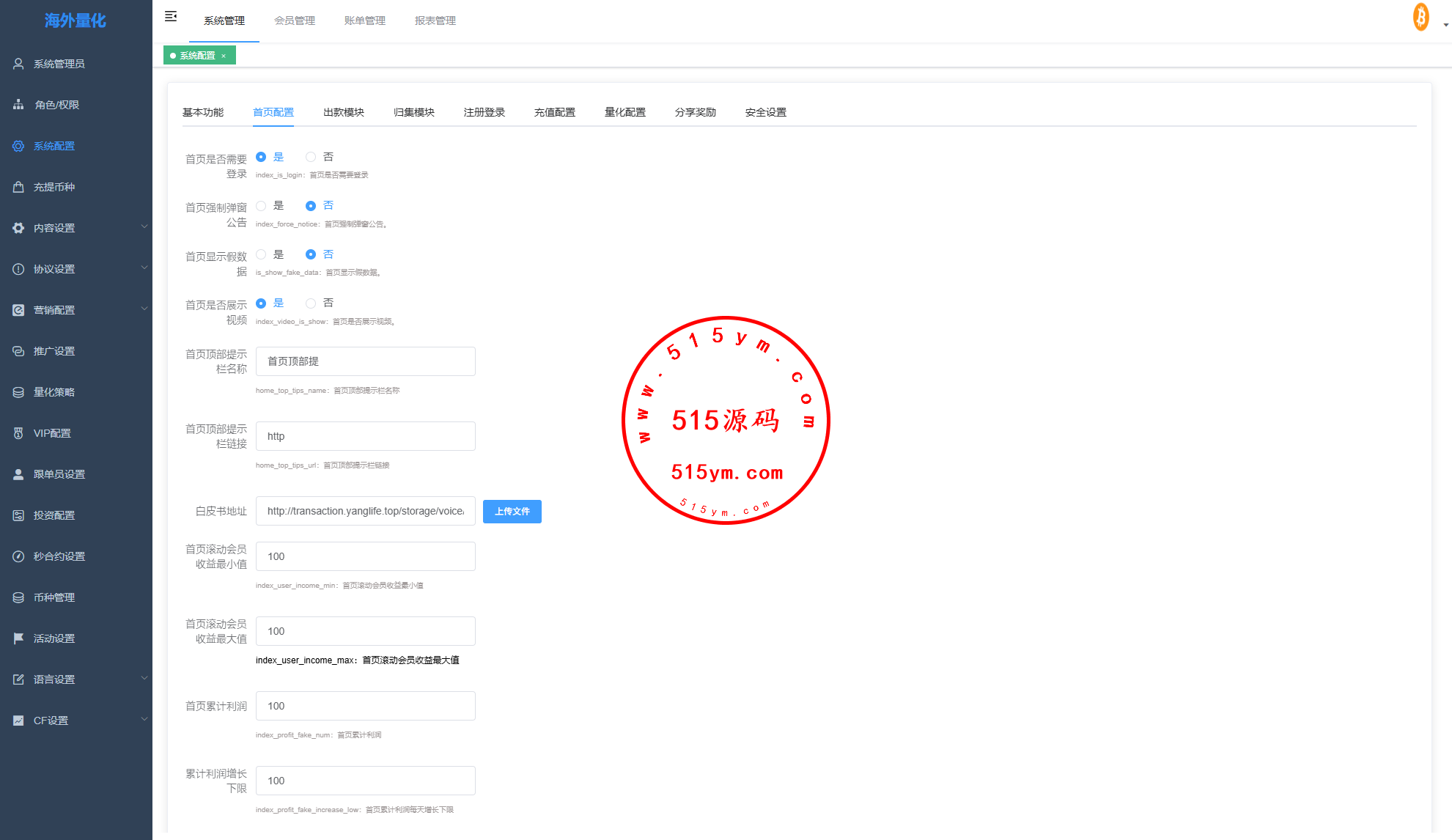Open the 会员管理 top menu
The height and width of the screenshot is (840, 1452).
pos(295,21)
